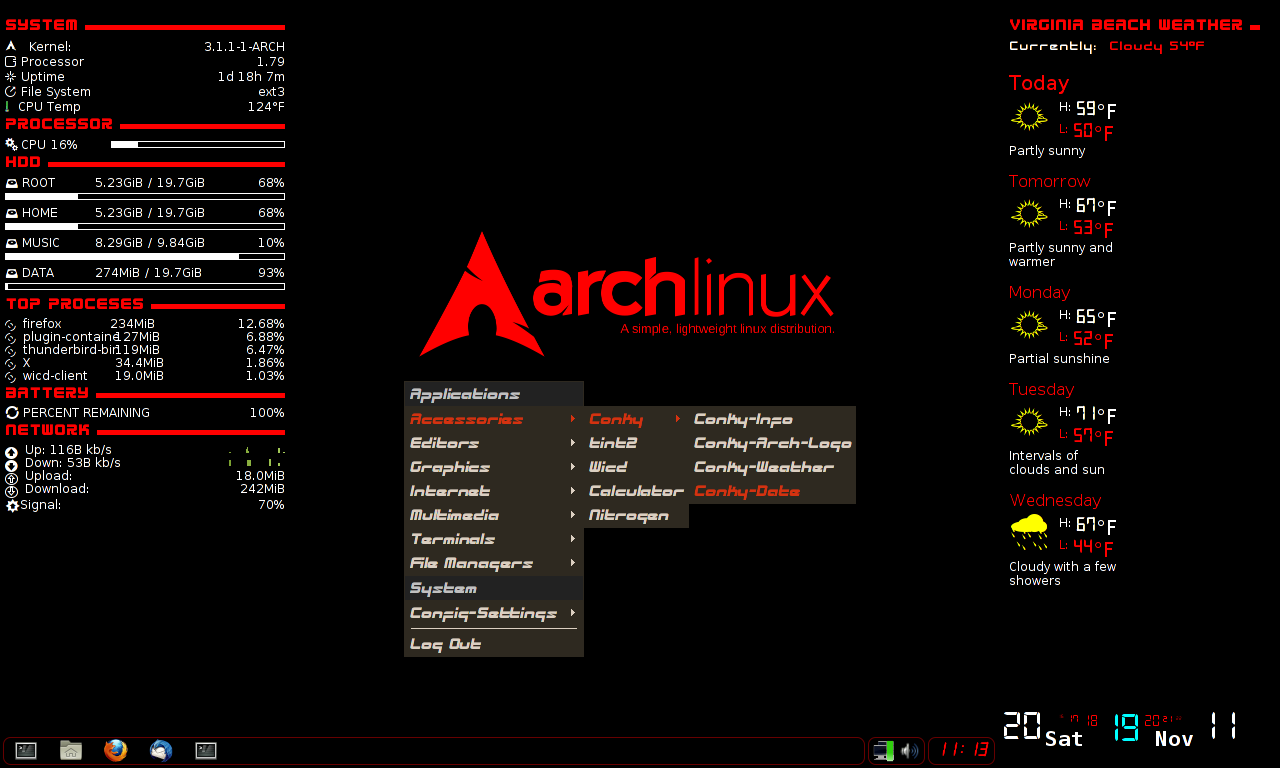Open the terminal launcher left of the file manager icon
1280x768 pixels.
point(26,751)
